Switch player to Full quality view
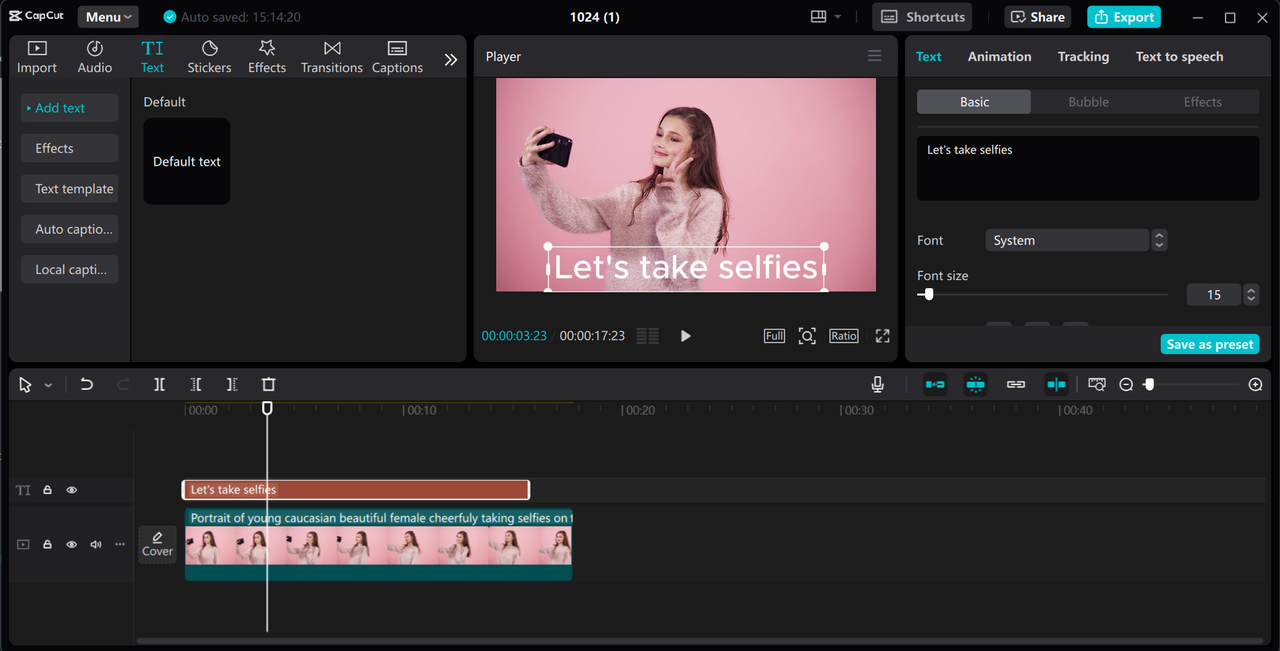The image size is (1280, 651). point(774,336)
